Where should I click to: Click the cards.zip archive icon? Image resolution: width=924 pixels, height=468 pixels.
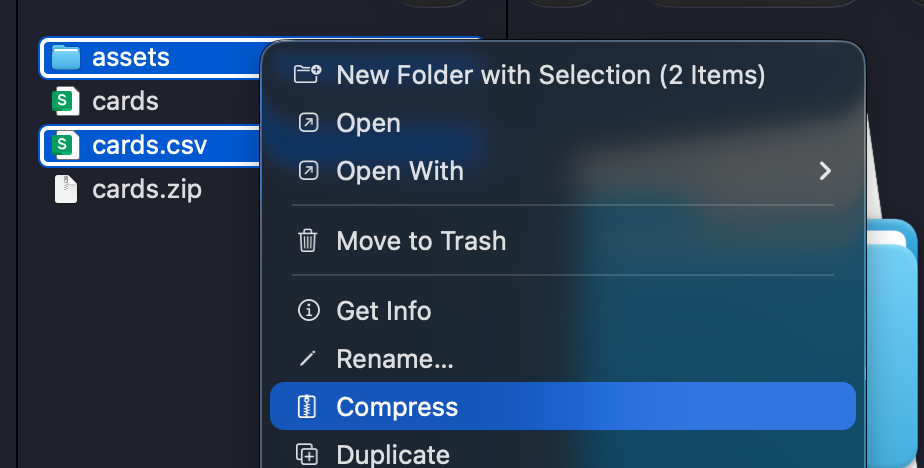(65, 189)
